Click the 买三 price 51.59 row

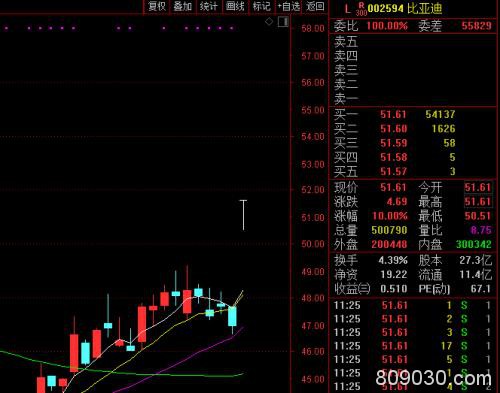coord(413,143)
